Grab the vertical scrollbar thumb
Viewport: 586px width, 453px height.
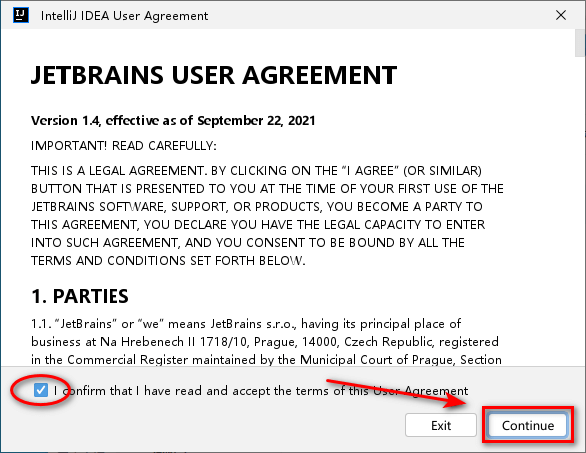580,43
